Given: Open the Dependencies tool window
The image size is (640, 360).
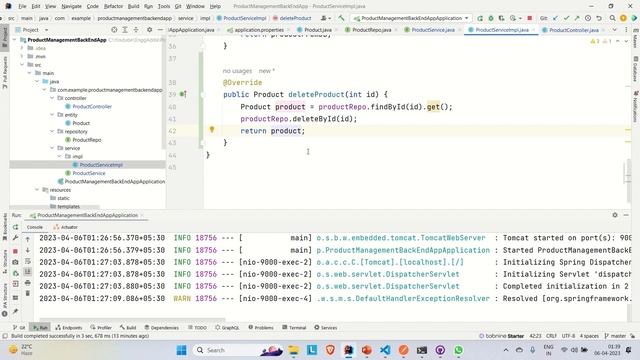Looking at the screenshot, I should [x=162, y=327].
